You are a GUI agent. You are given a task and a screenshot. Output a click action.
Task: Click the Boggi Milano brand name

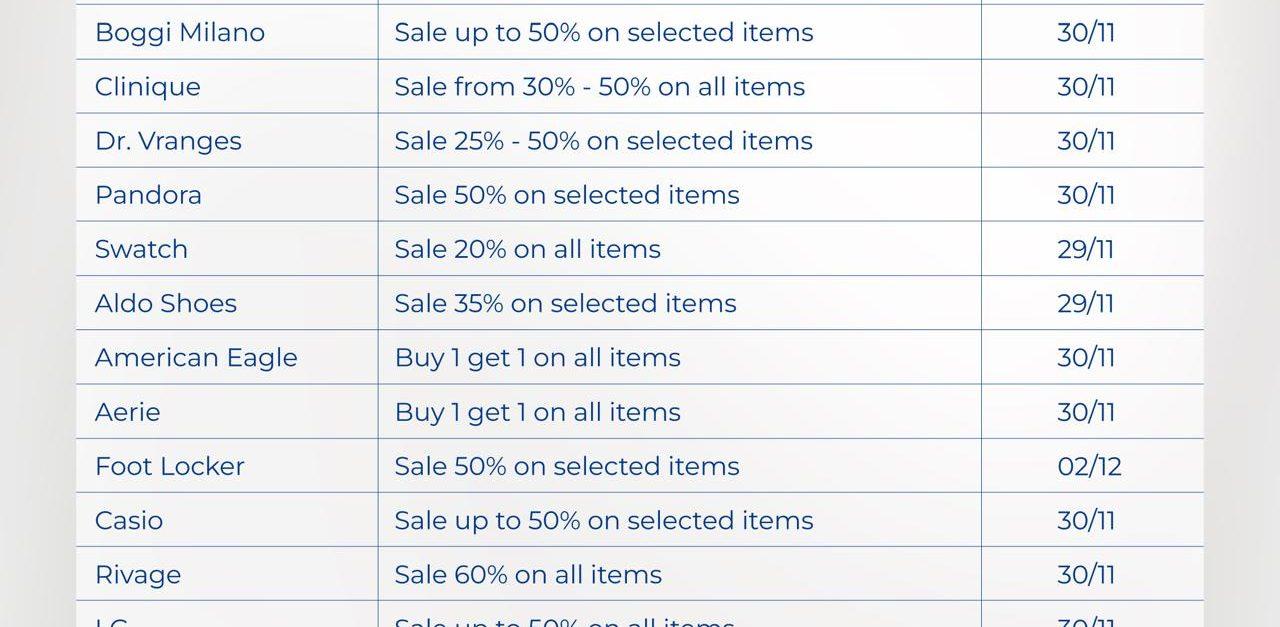pyautogui.click(x=180, y=32)
